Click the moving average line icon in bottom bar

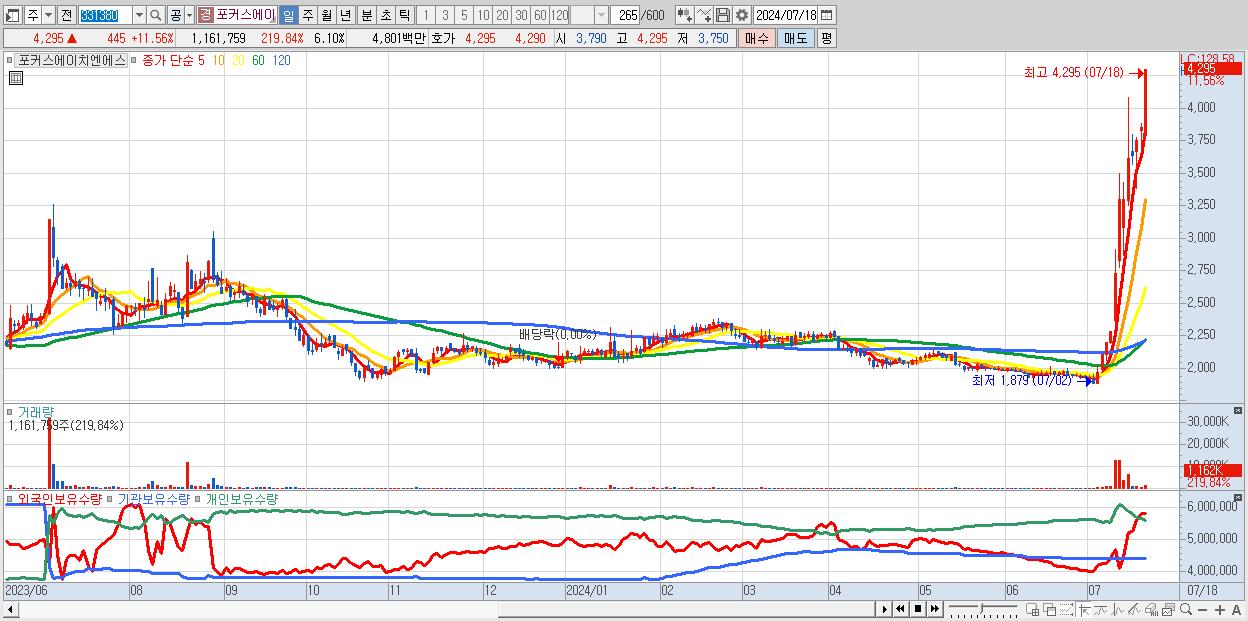(x=1101, y=609)
